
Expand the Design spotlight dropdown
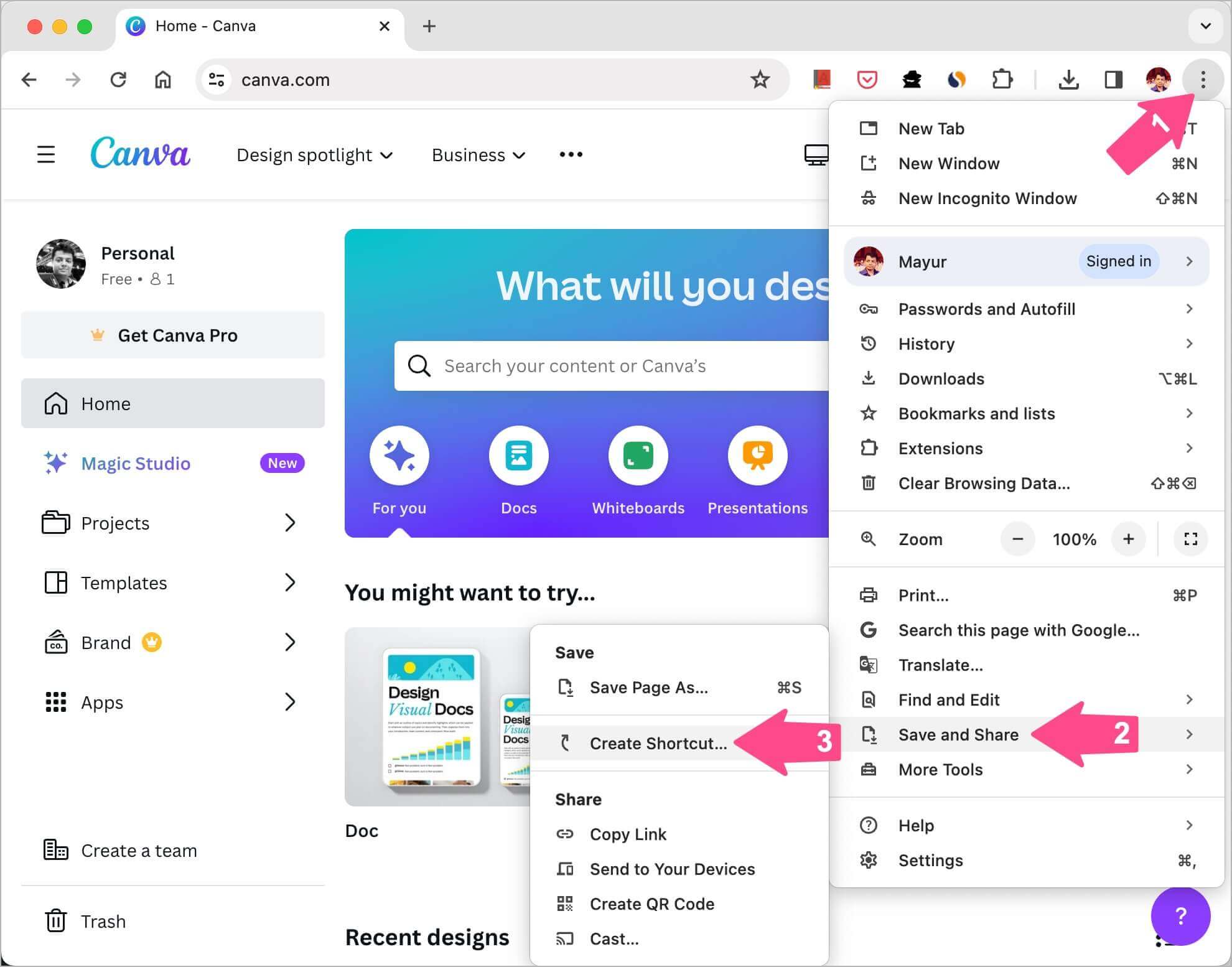tap(314, 154)
